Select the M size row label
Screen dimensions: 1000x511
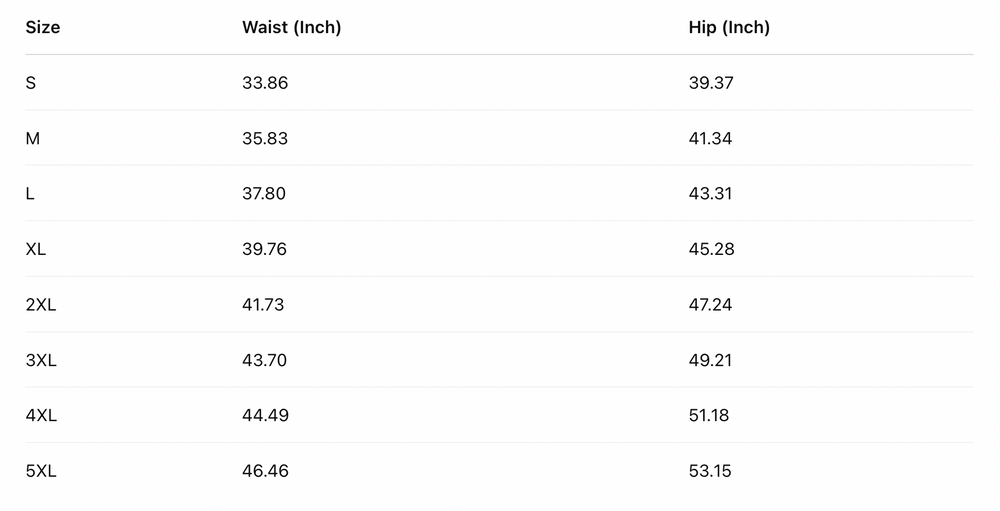(x=33, y=139)
